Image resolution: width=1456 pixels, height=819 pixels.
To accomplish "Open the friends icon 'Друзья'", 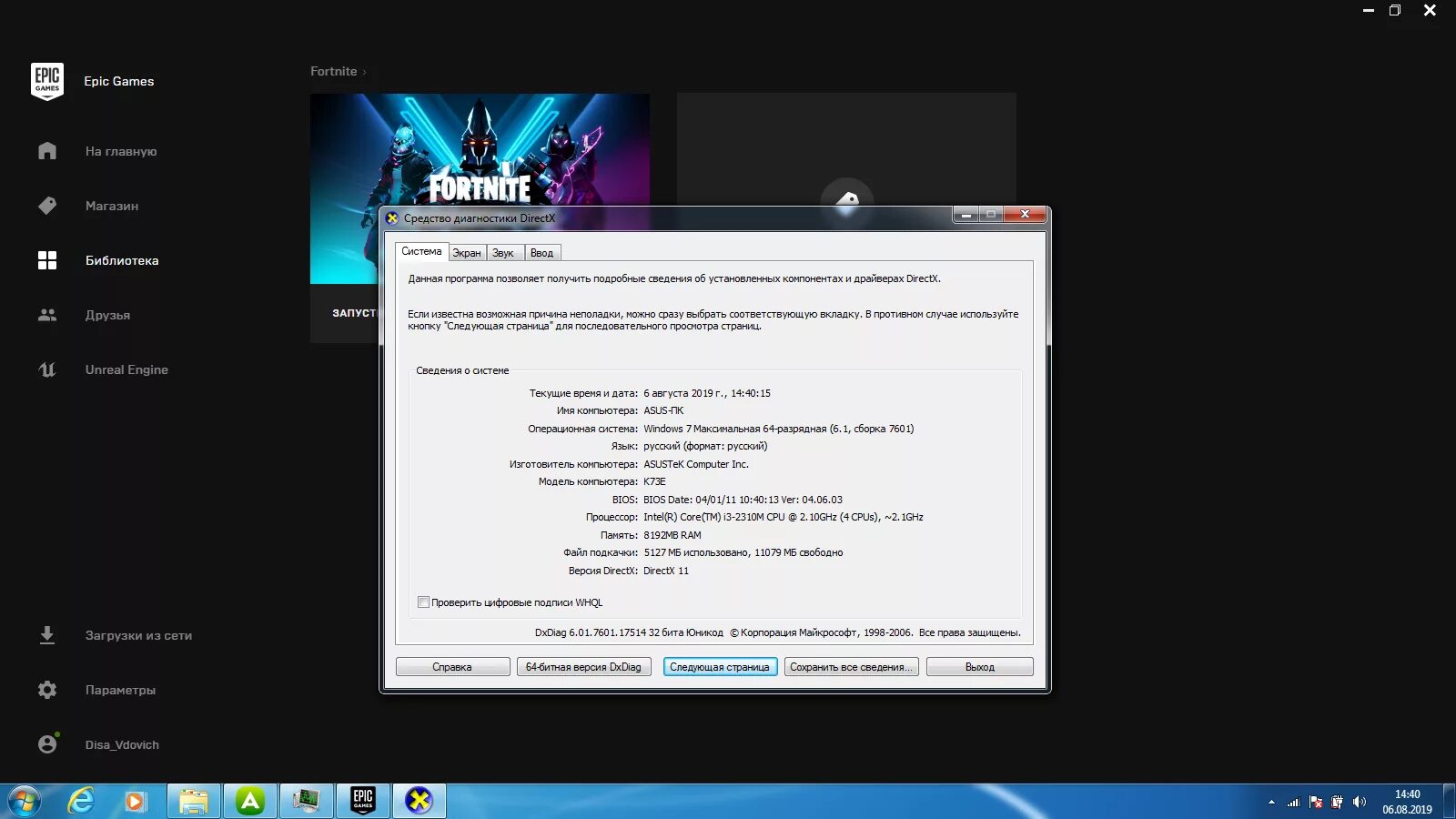I will click(47, 315).
